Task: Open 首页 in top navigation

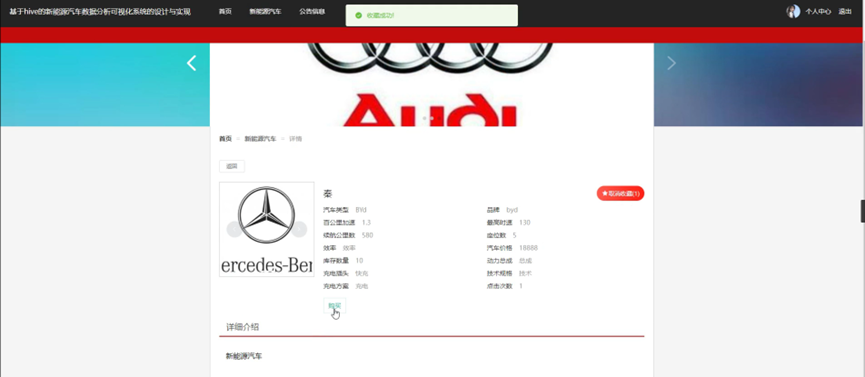Action: [225, 12]
